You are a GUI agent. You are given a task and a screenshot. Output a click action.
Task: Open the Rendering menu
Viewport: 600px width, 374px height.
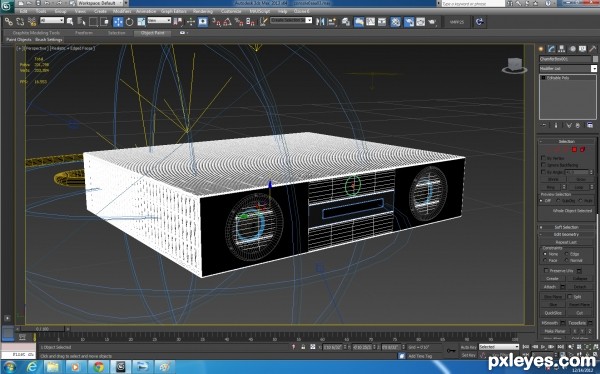203,11
